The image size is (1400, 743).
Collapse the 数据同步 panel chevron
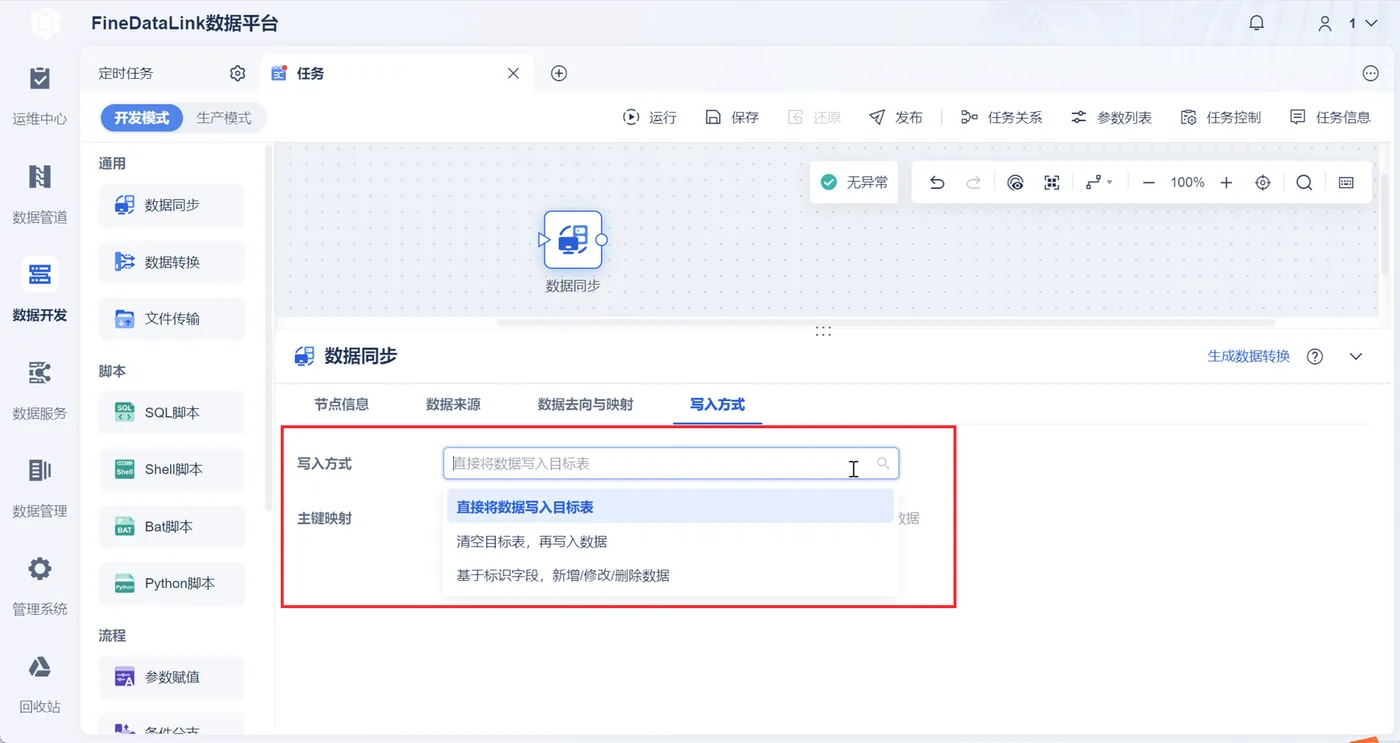1356,357
